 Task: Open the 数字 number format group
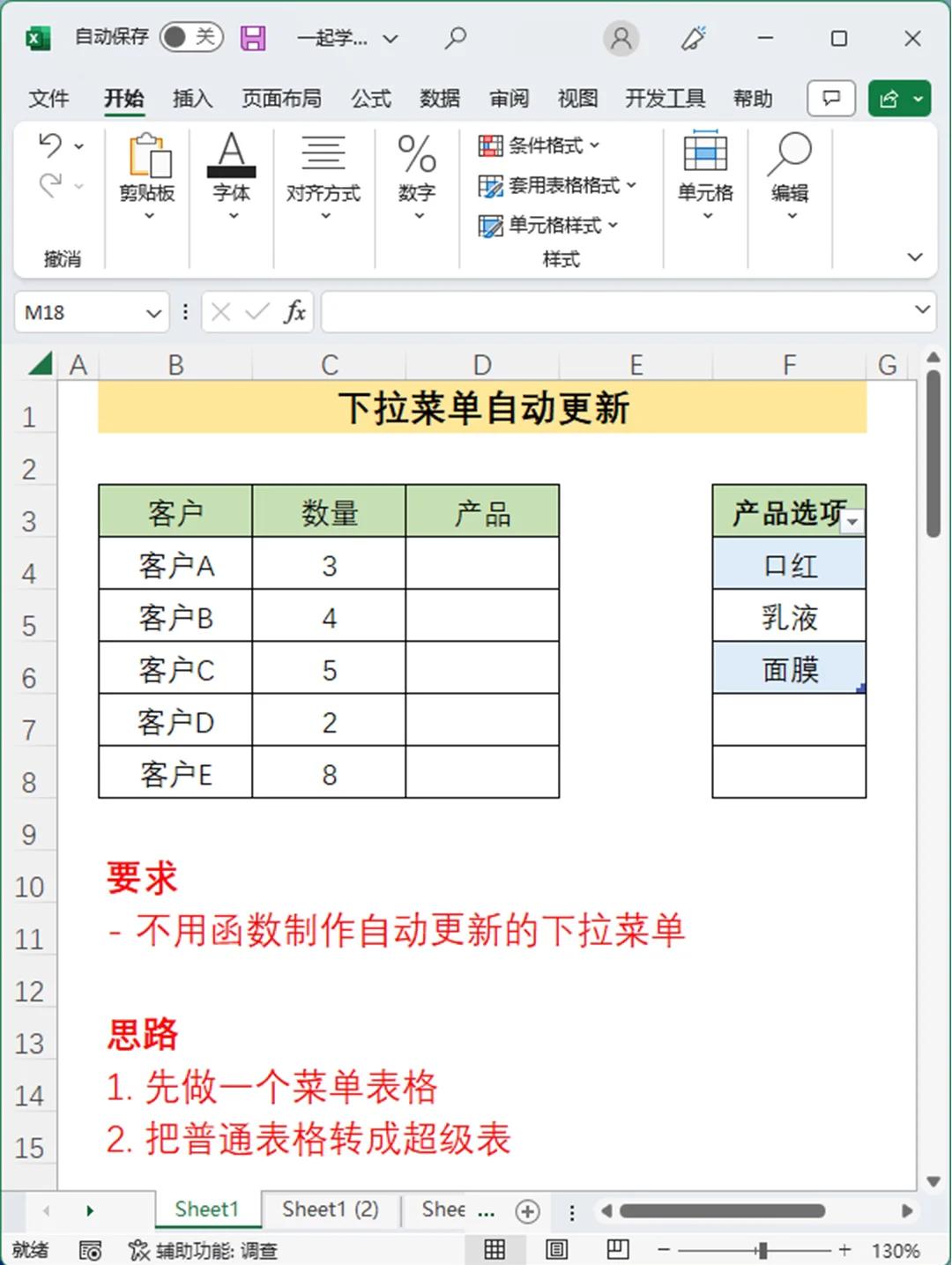[x=417, y=176]
